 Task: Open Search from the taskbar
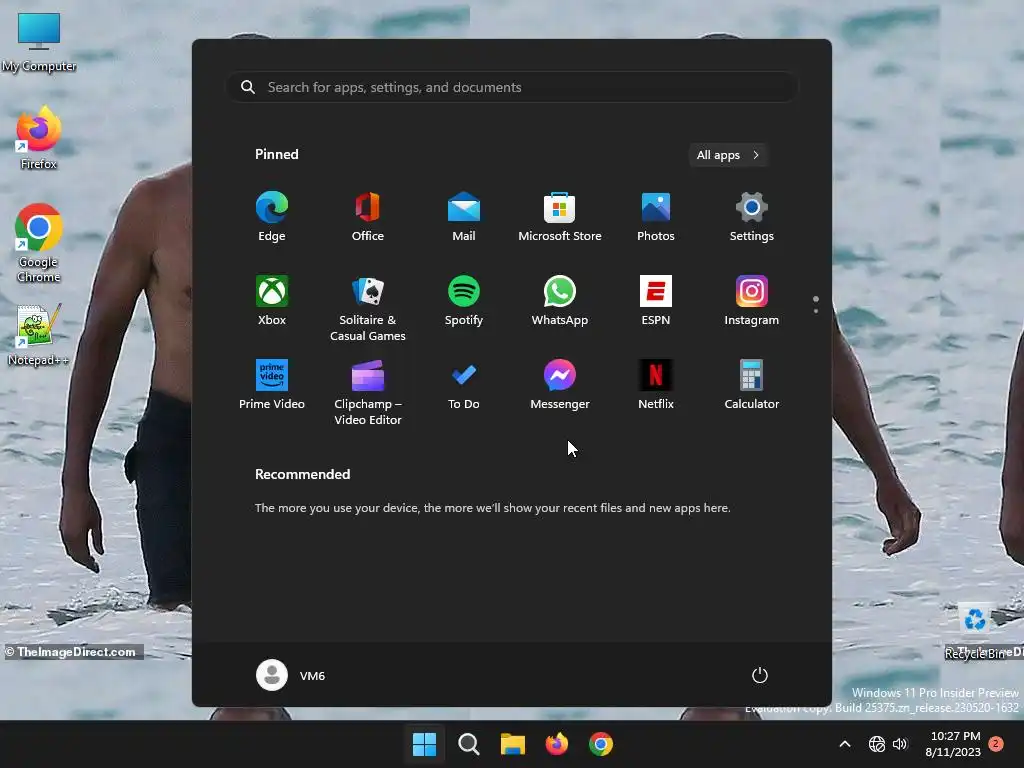[469, 744]
